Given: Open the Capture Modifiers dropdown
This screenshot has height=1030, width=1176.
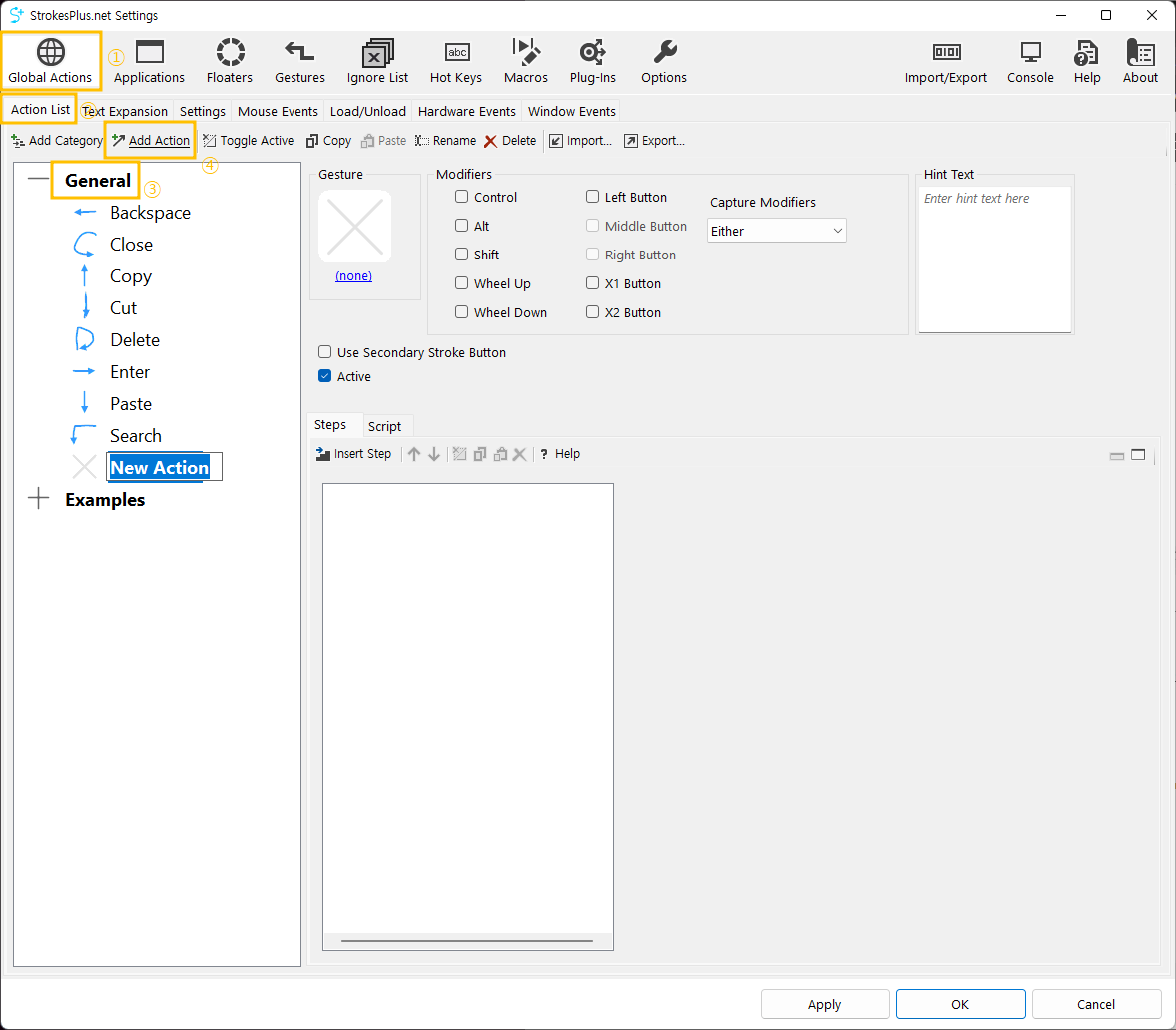Looking at the screenshot, I should click(x=777, y=231).
